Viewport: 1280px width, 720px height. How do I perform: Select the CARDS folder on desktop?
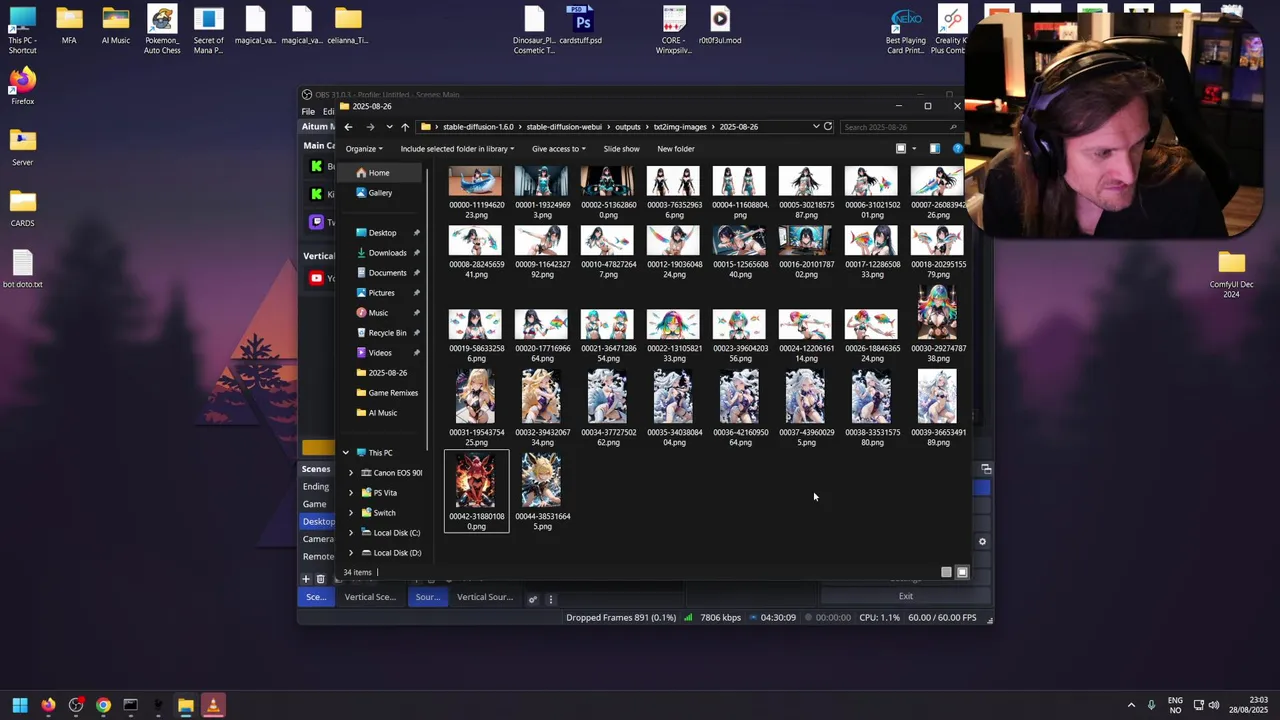(22, 208)
